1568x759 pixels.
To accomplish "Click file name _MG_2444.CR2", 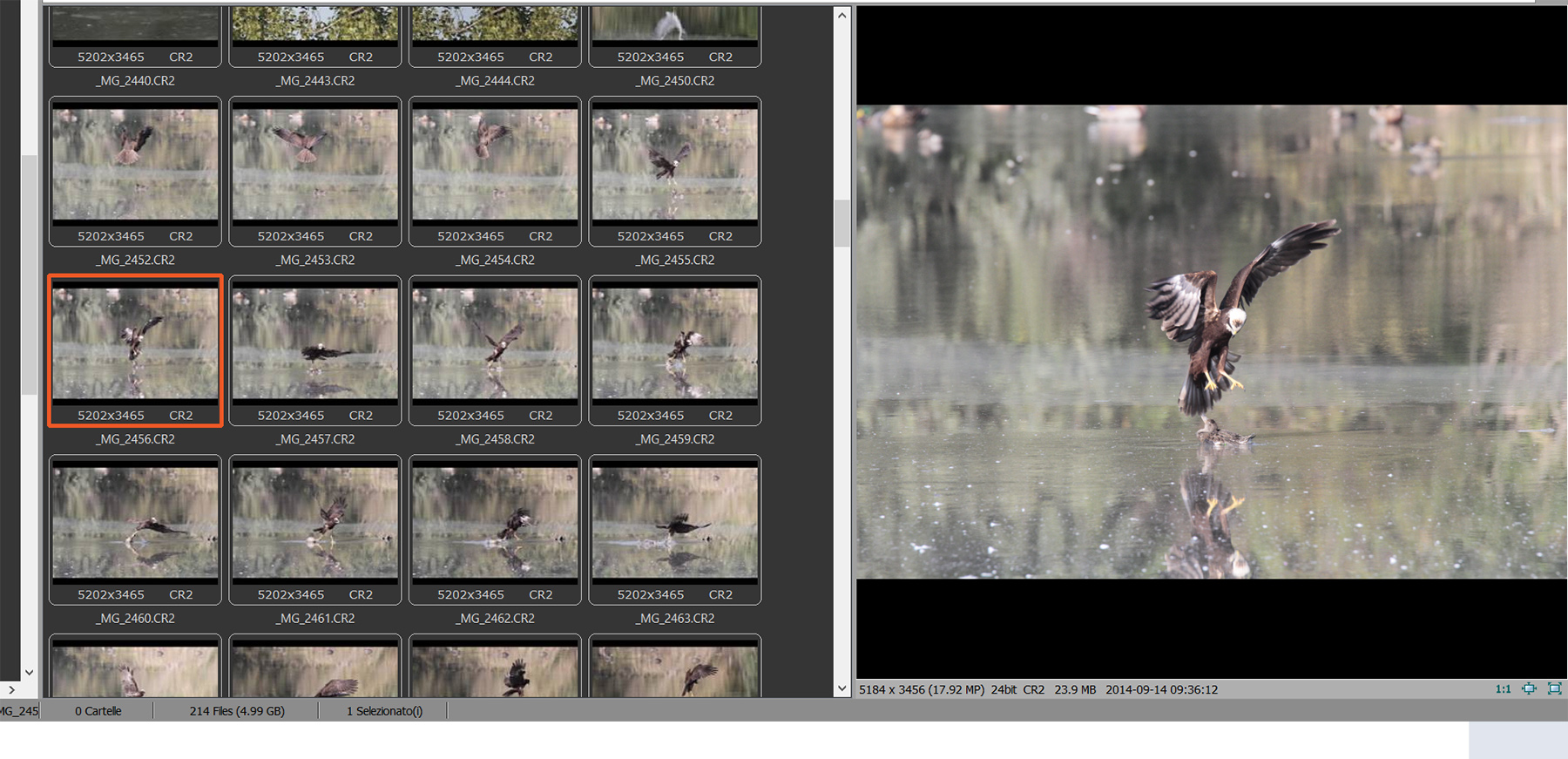I will (x=495, y=80).
